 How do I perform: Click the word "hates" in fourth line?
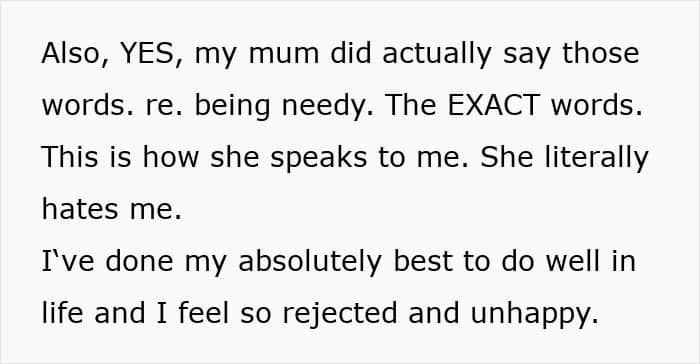(80, 209)
